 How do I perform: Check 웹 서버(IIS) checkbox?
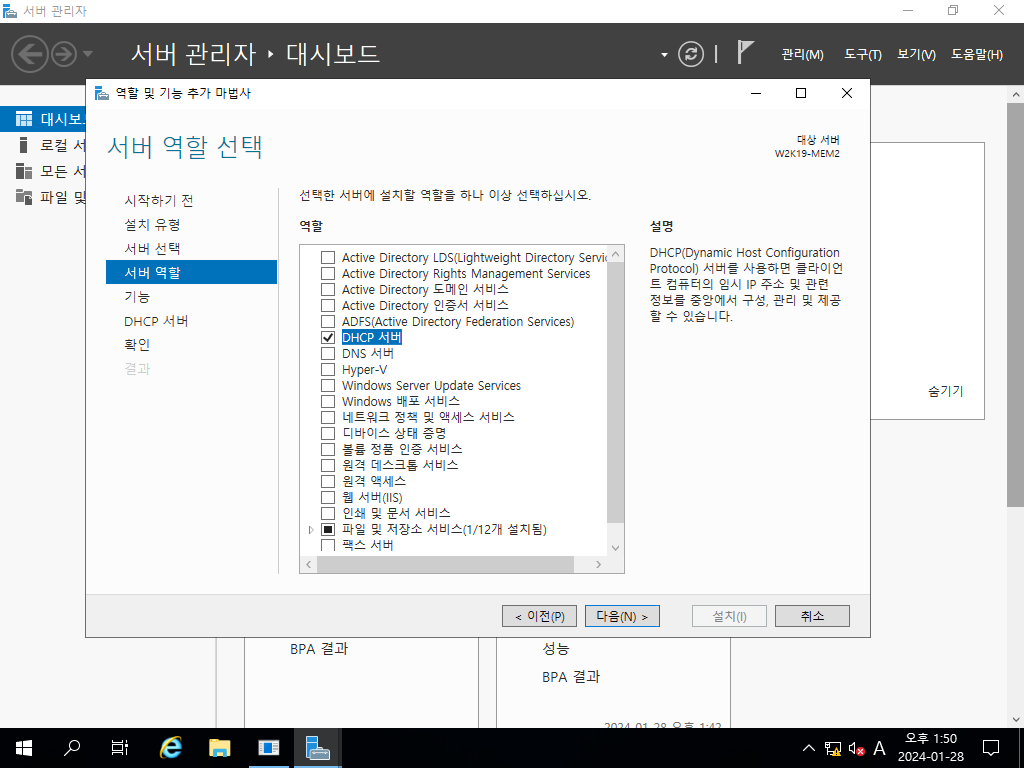click(328, 497)
